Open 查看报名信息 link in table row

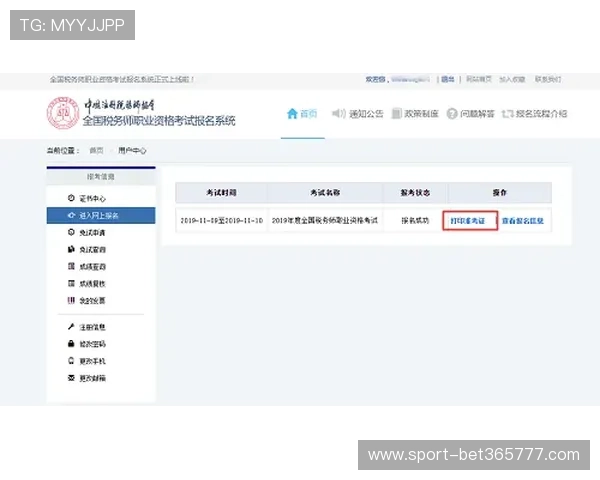coord(523,221)
